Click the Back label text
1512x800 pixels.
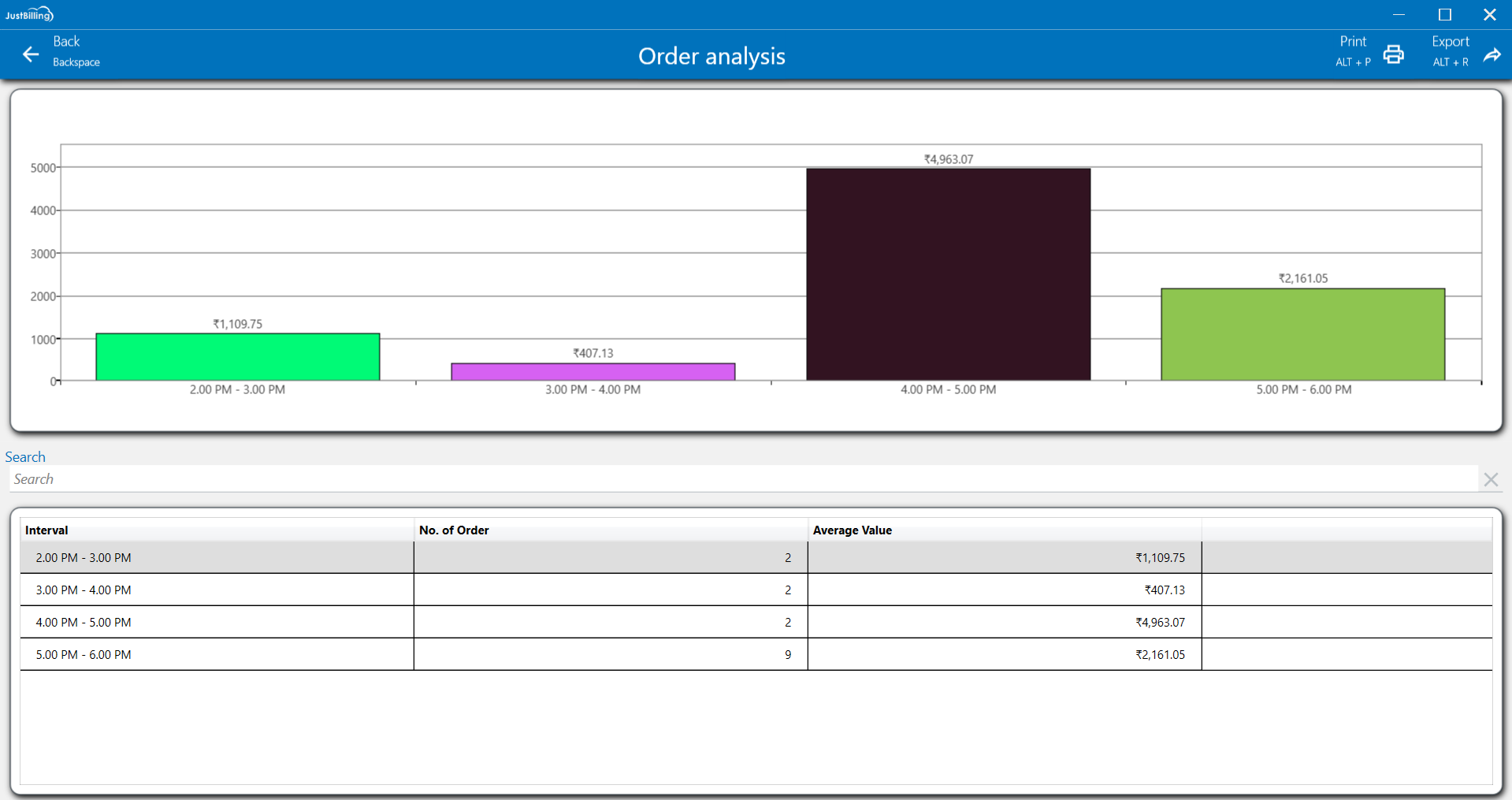pyautogui.click(x=66, y=42)
